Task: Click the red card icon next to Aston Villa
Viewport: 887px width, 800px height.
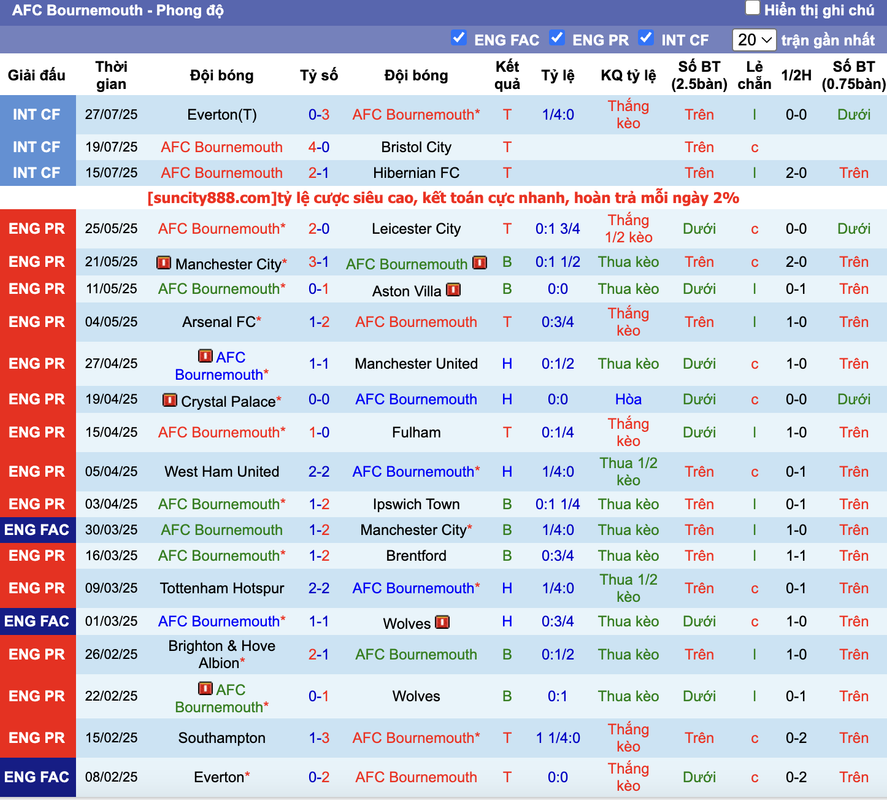Action: pos(453,290)
